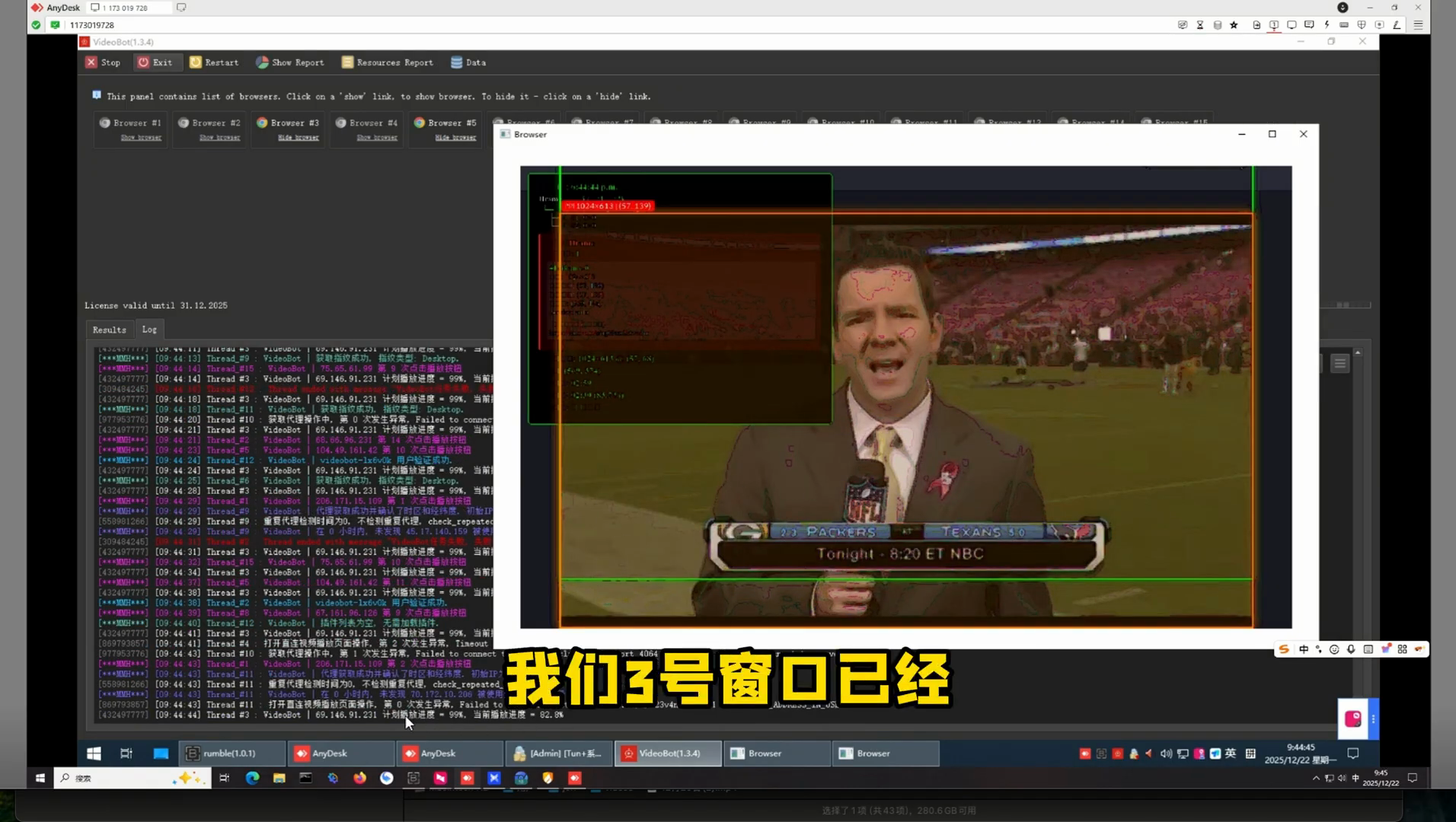Switch to rumble(1.0.1) taskbar item
This screenshot has height=822, width=1456.
click(x=232, y=753)
